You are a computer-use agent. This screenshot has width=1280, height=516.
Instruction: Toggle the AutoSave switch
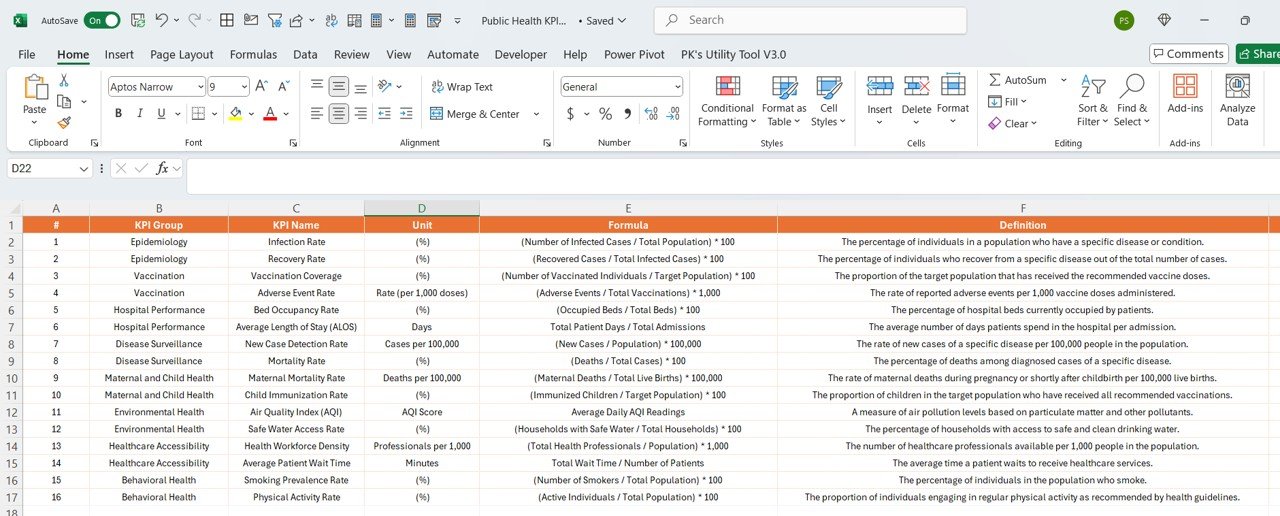(x=102, y=20)
